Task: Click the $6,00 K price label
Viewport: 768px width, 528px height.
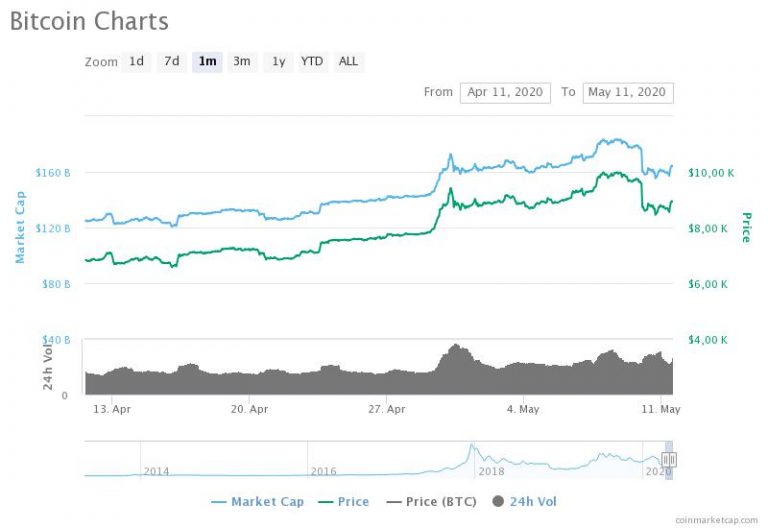Action: pos(708,284)
